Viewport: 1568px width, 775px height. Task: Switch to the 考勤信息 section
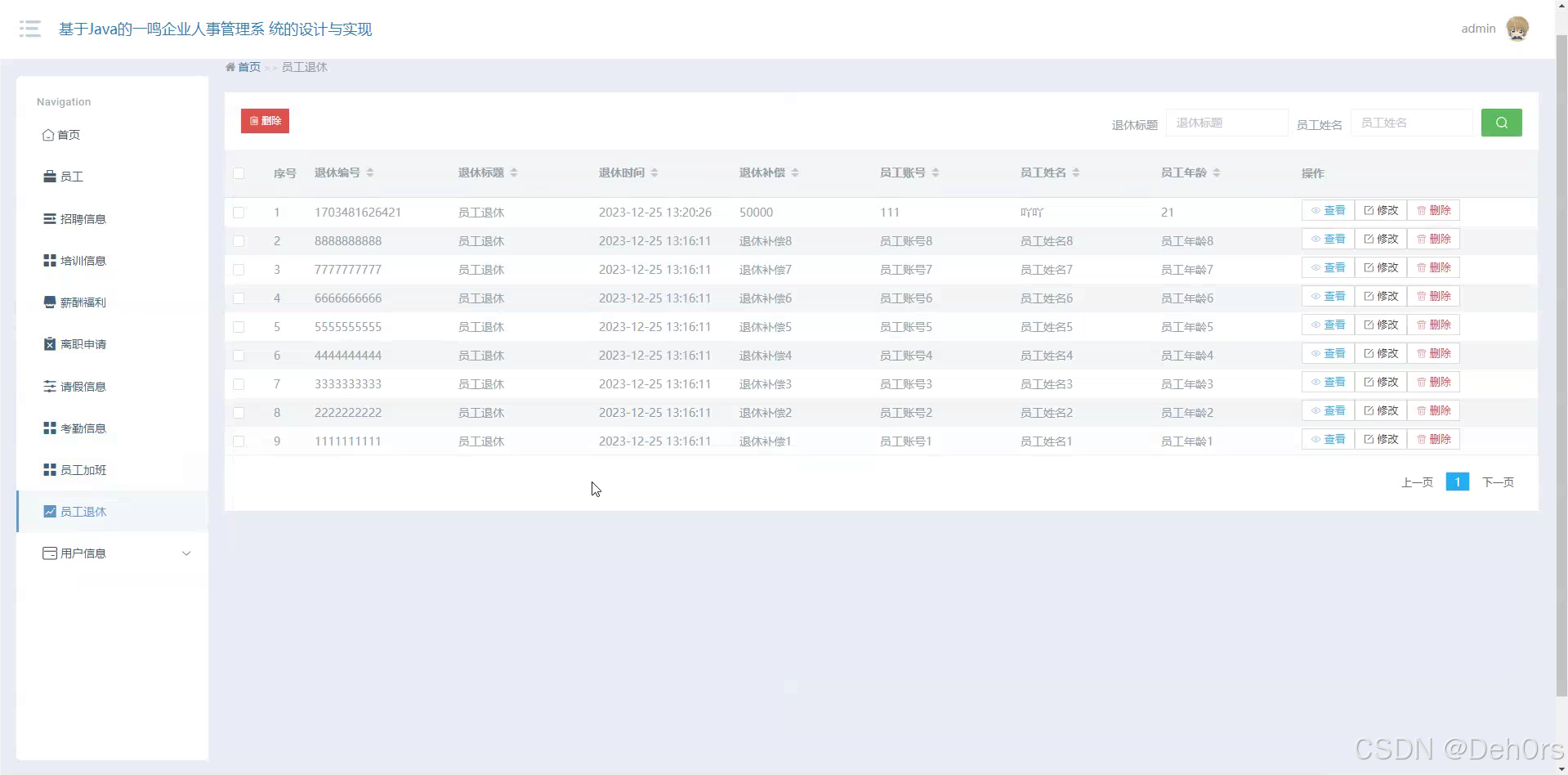pyautogui.click(x=83, y=428)
